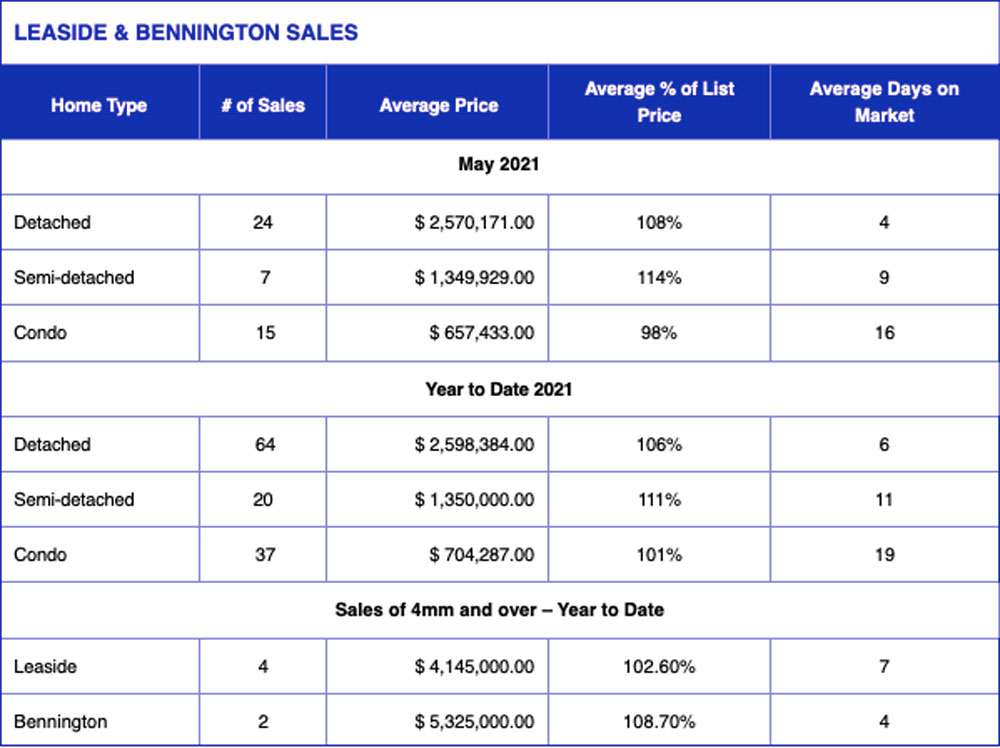The height and width of the screenshot is (748, 1000).
Task: Select the 114% list price cell
Action: coord(659,277)
